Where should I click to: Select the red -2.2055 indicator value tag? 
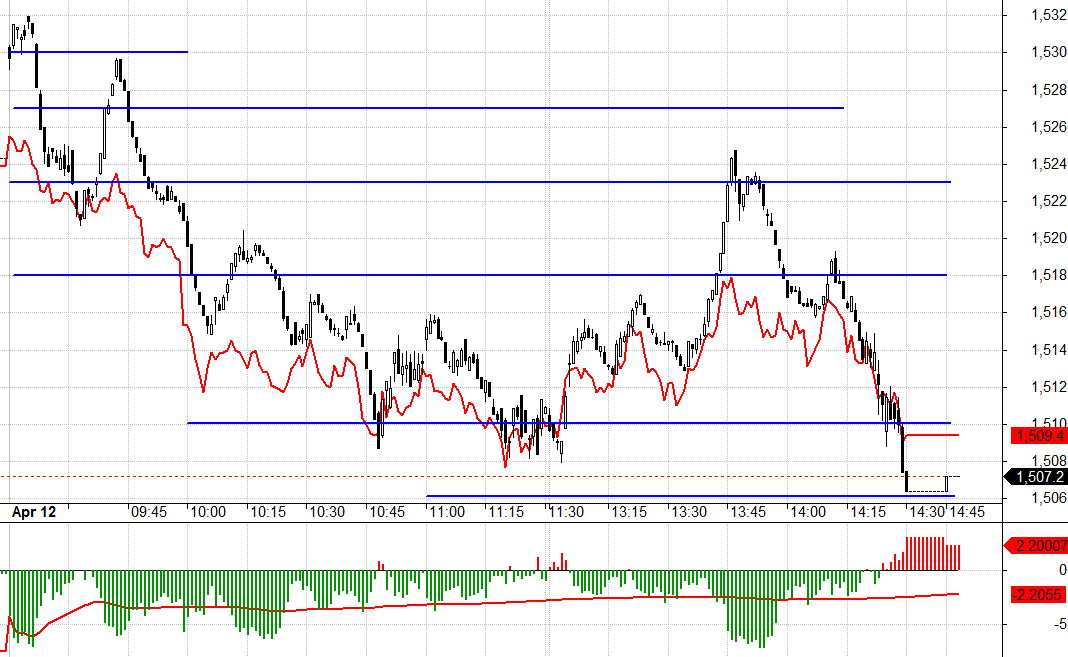1040,594
